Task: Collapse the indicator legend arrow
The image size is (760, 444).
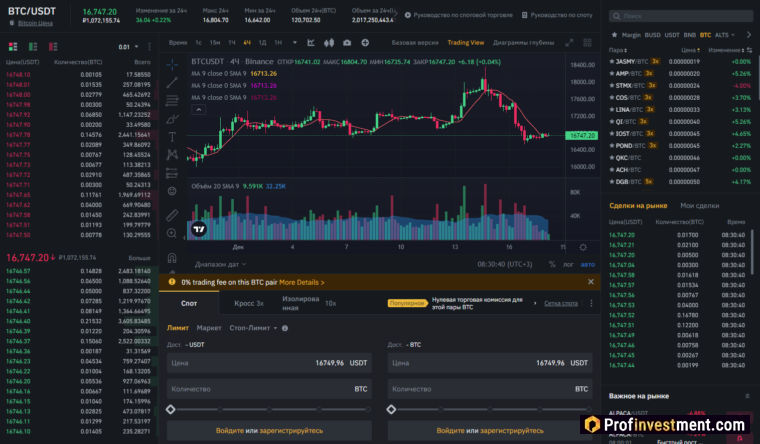Action: click(199, 110)
